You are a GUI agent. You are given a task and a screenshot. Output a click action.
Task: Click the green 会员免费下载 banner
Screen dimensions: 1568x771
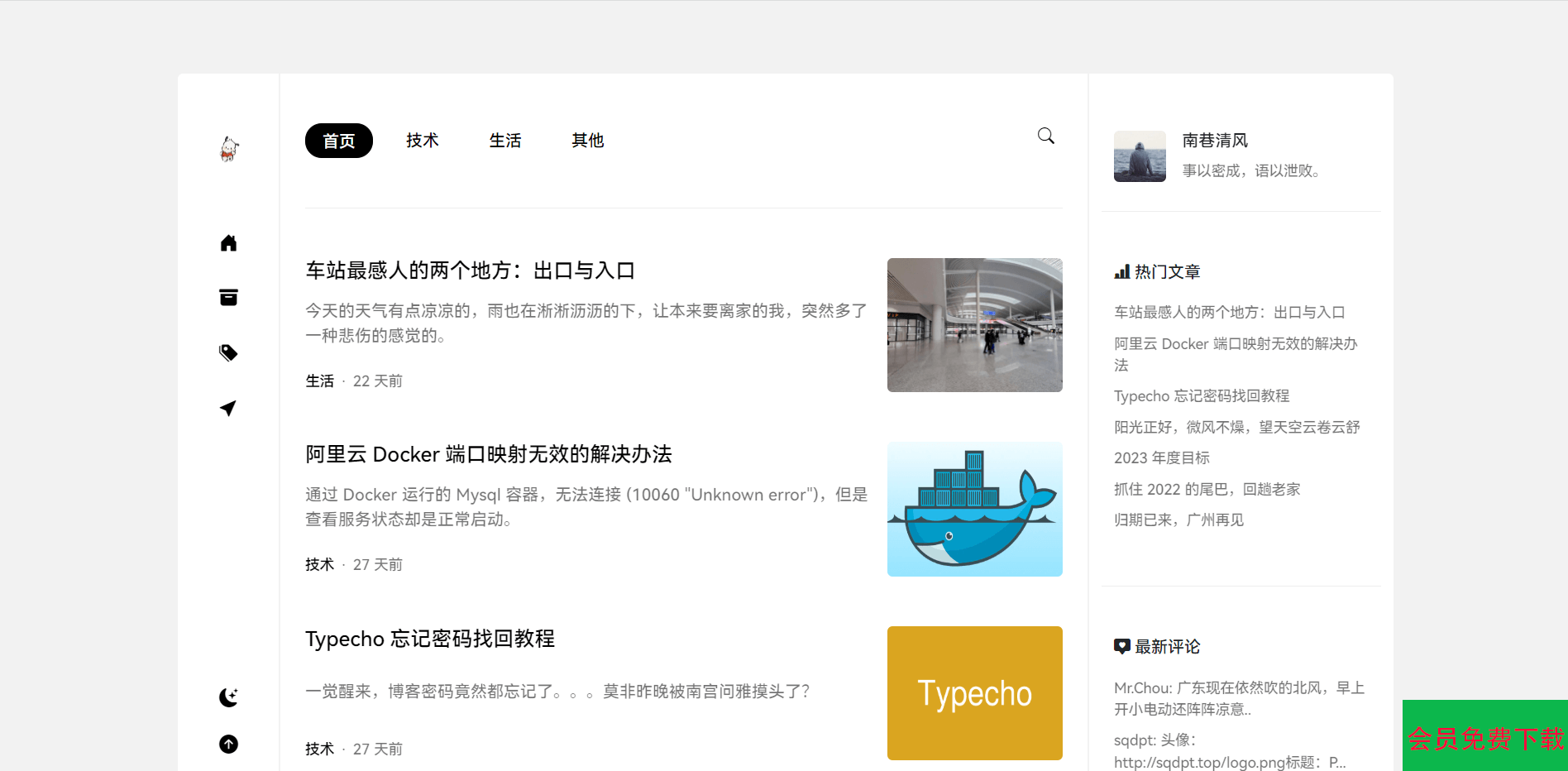[x=1484, y=736]
